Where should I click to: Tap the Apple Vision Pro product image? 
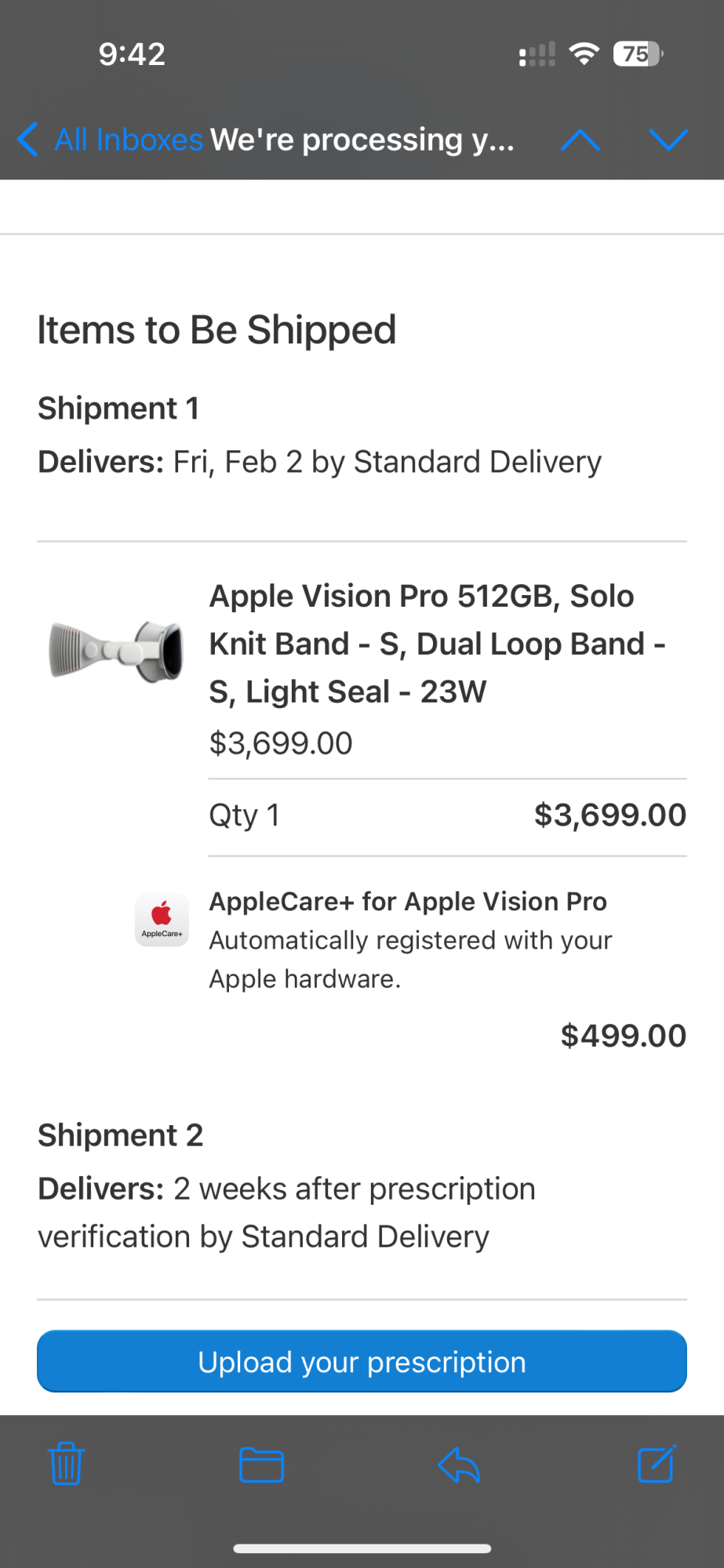[x=116, y=651]
